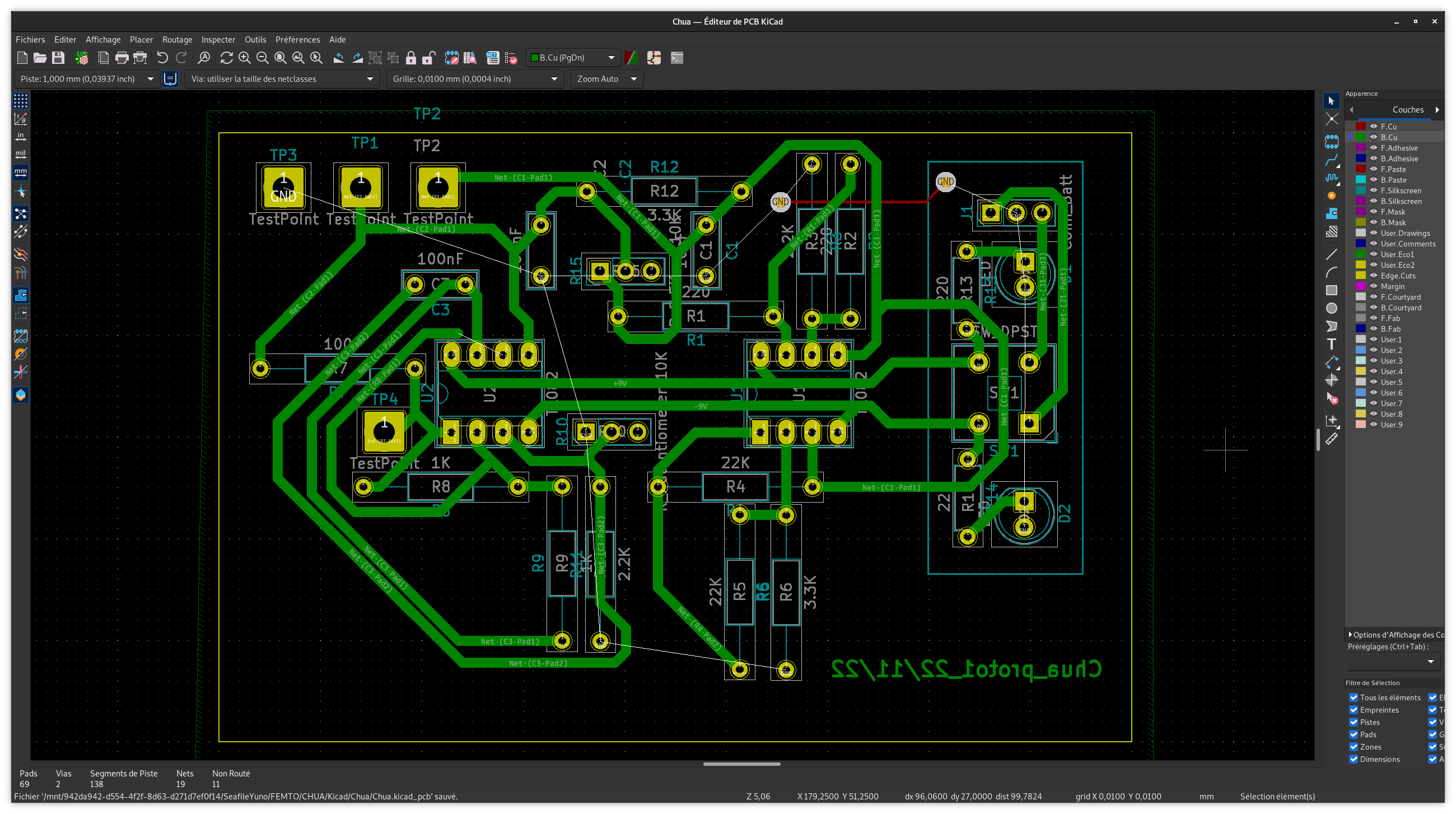Select the Add text tool
Image resolution: width=1456 pixels, height=814 pixels.
1332,344
